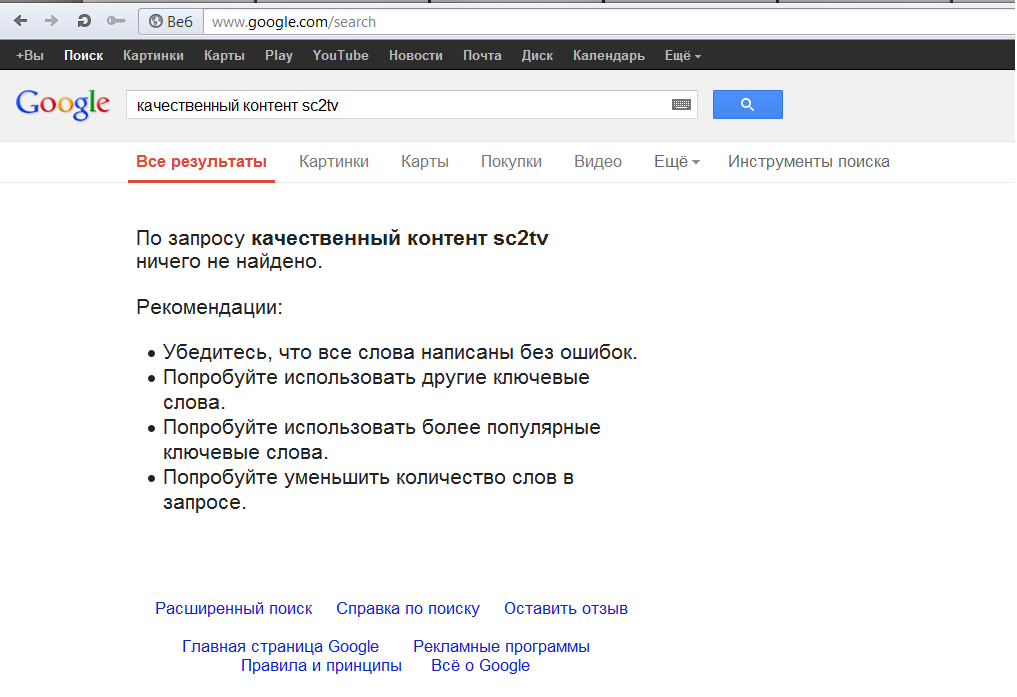The height and width of the screenshot is (697, 1017).
Task: Click bold query text качественный контент sc2tv
Action: (x=400, y=238)
